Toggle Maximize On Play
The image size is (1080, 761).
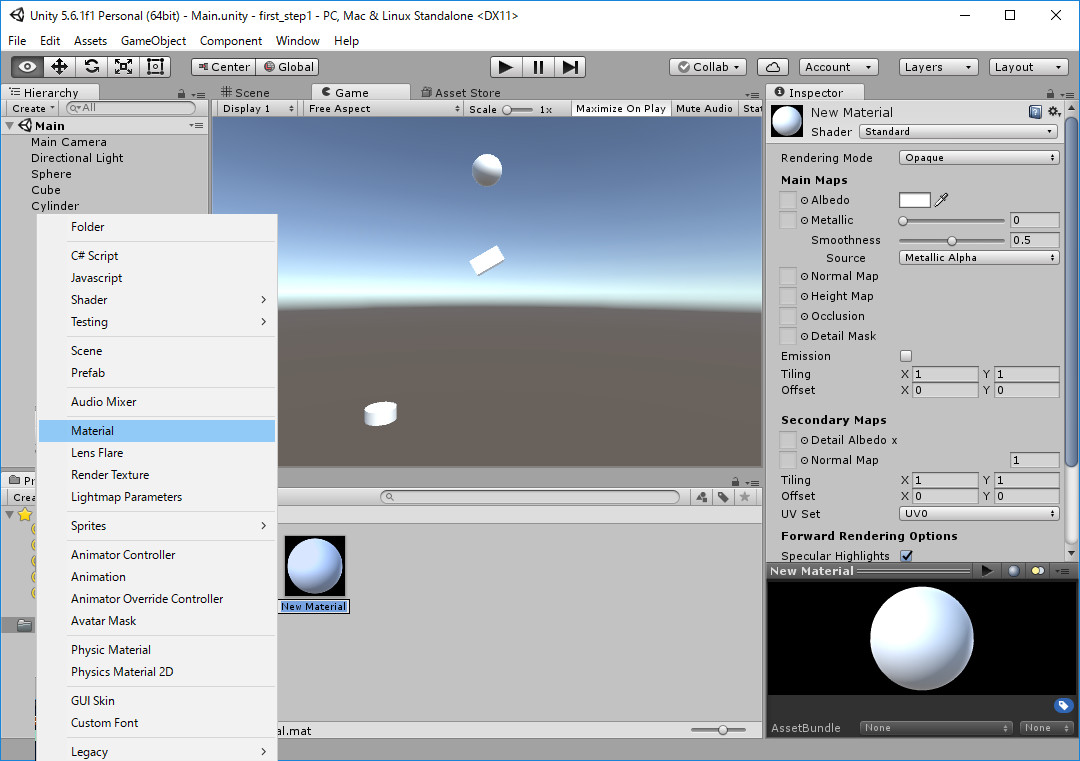coord(620,108)
